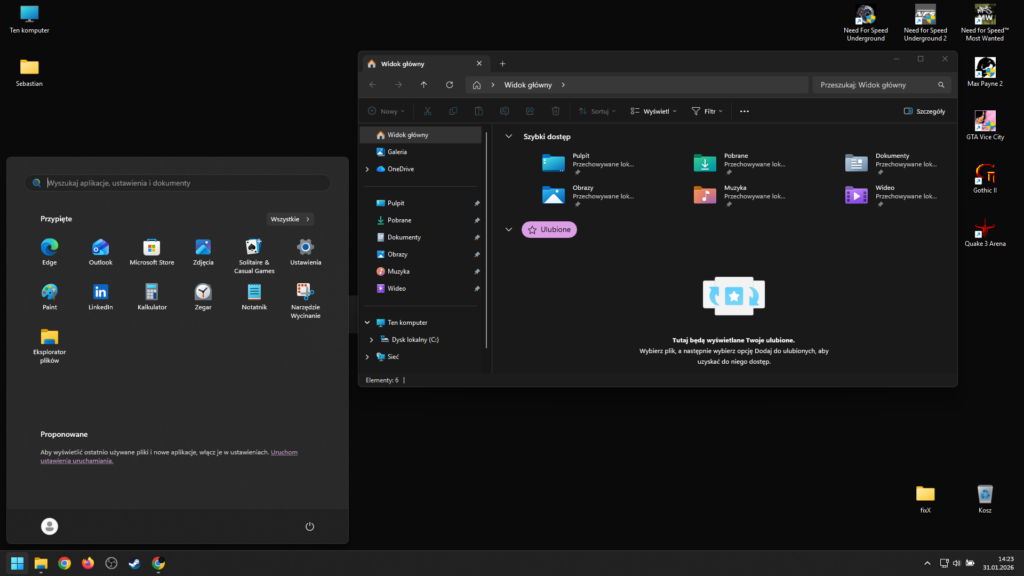The image size is (1024, 576).
Task: Click the refresh button in File Explorer
Action: (x=450, y=85)
